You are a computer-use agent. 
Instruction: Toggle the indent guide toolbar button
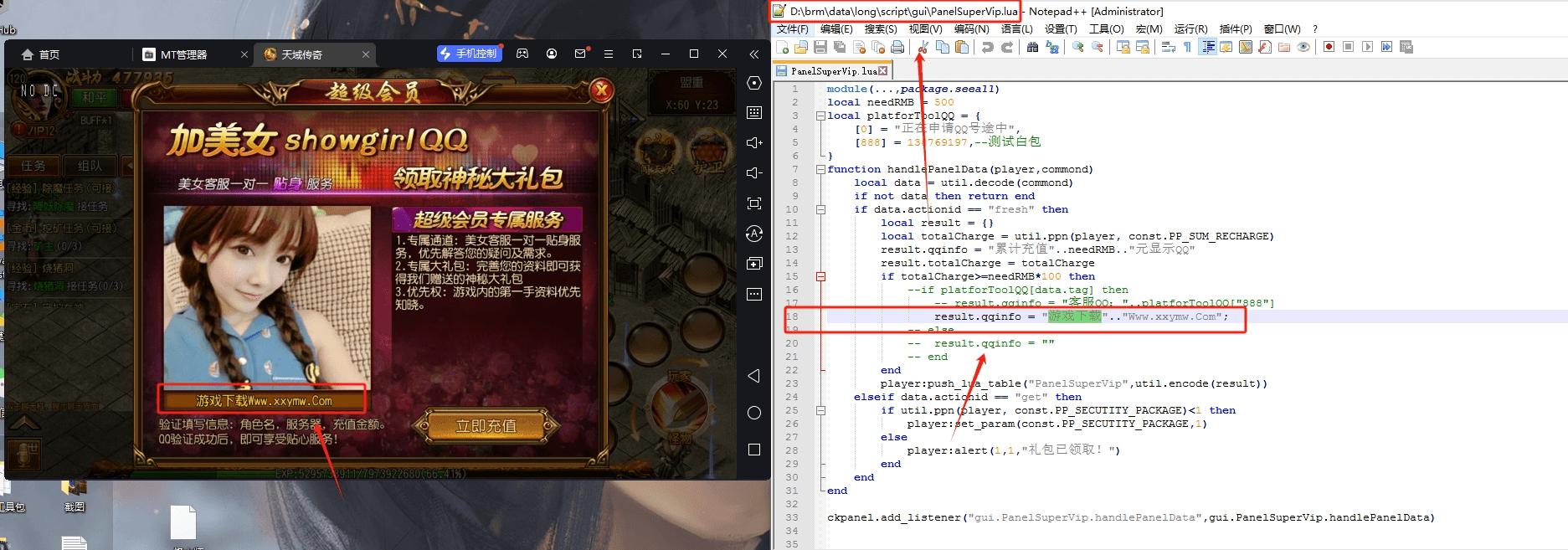[x=1207, y=47]
